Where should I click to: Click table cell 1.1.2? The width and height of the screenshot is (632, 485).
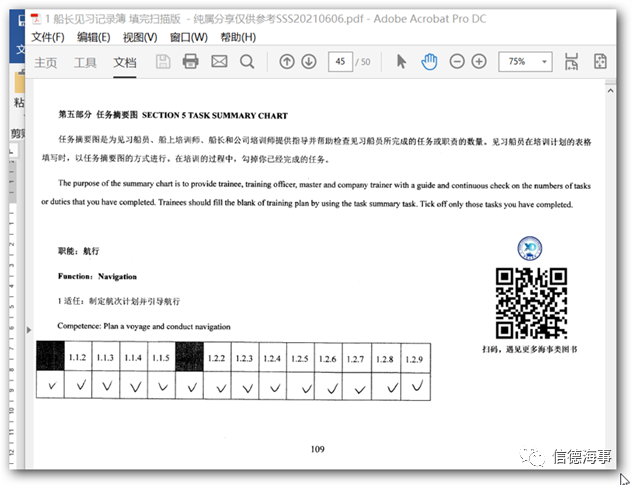(78, 357)
